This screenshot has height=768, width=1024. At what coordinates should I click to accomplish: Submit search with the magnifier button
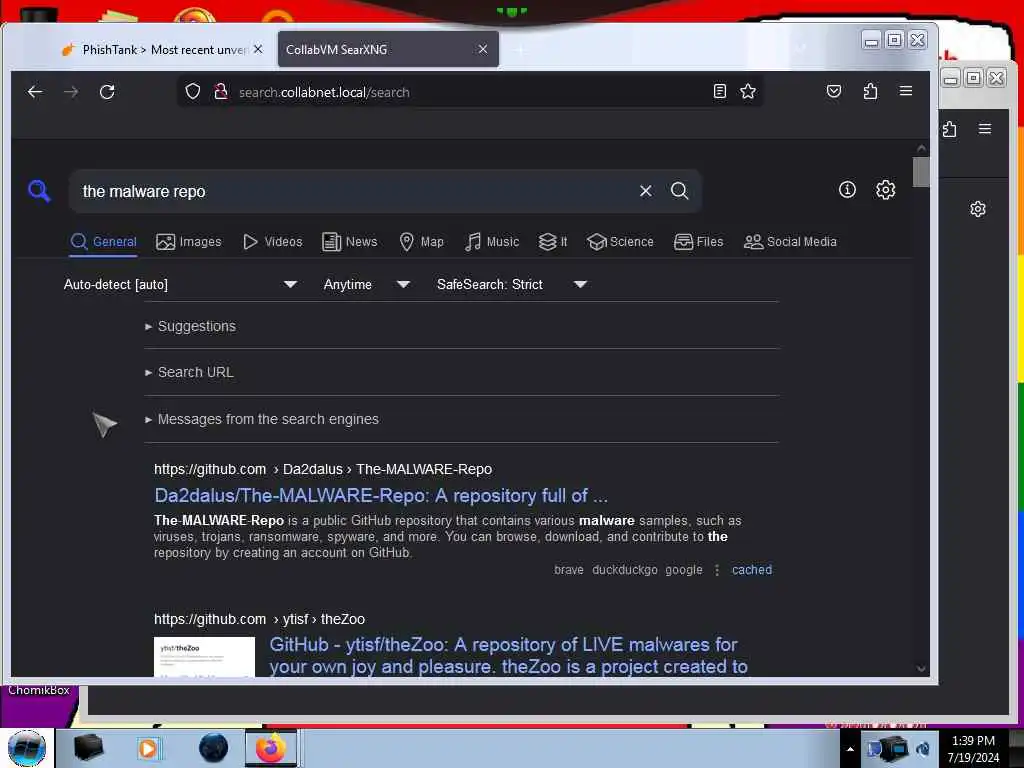tap(679, 191)
